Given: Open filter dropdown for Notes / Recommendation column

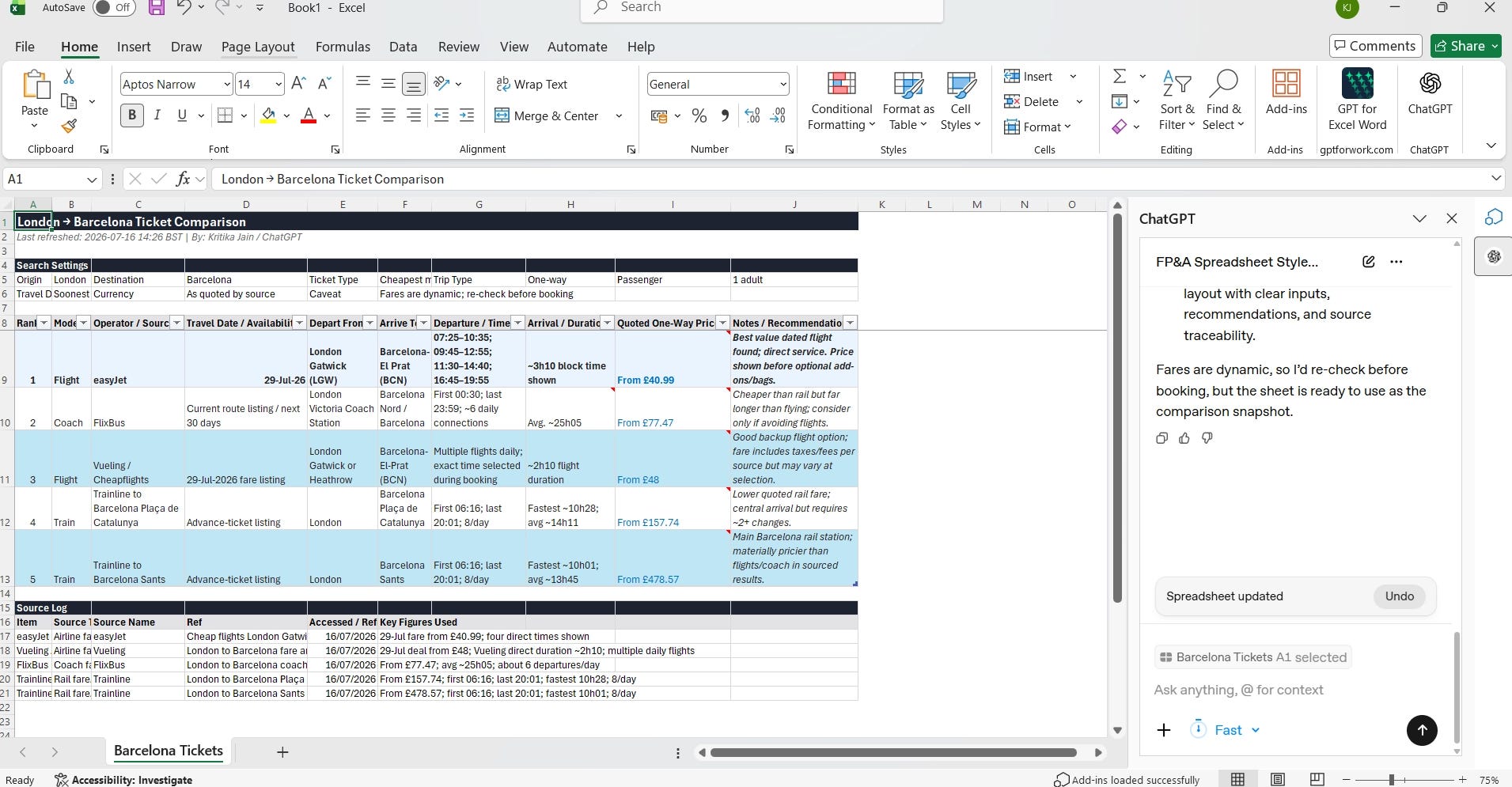Looking at the screenshot, I should click(x=850, y=323).
